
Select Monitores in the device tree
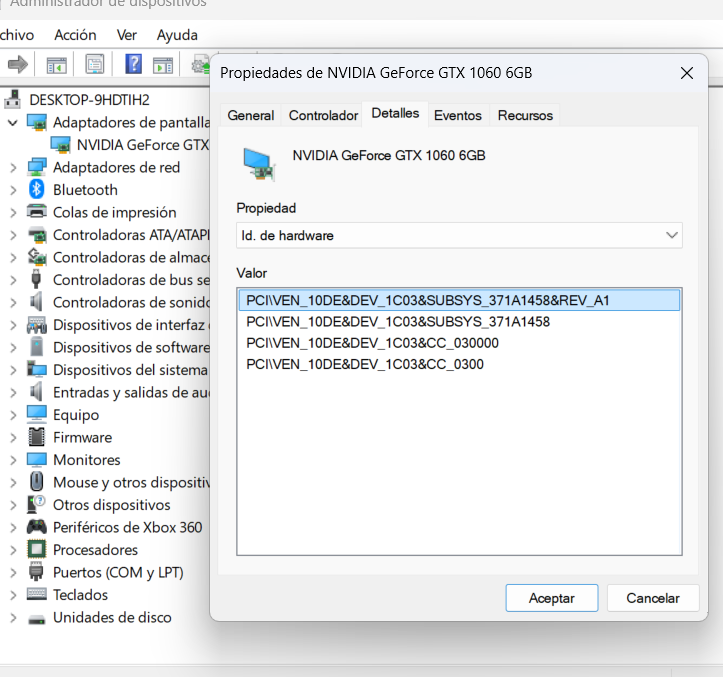(x=87, y=460)
